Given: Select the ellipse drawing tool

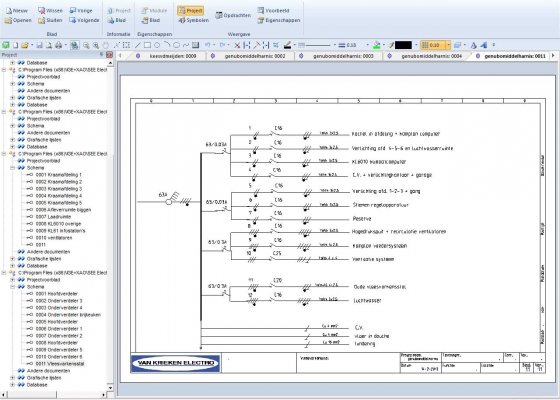Looking at the screenshot, I should click(176, 45).
